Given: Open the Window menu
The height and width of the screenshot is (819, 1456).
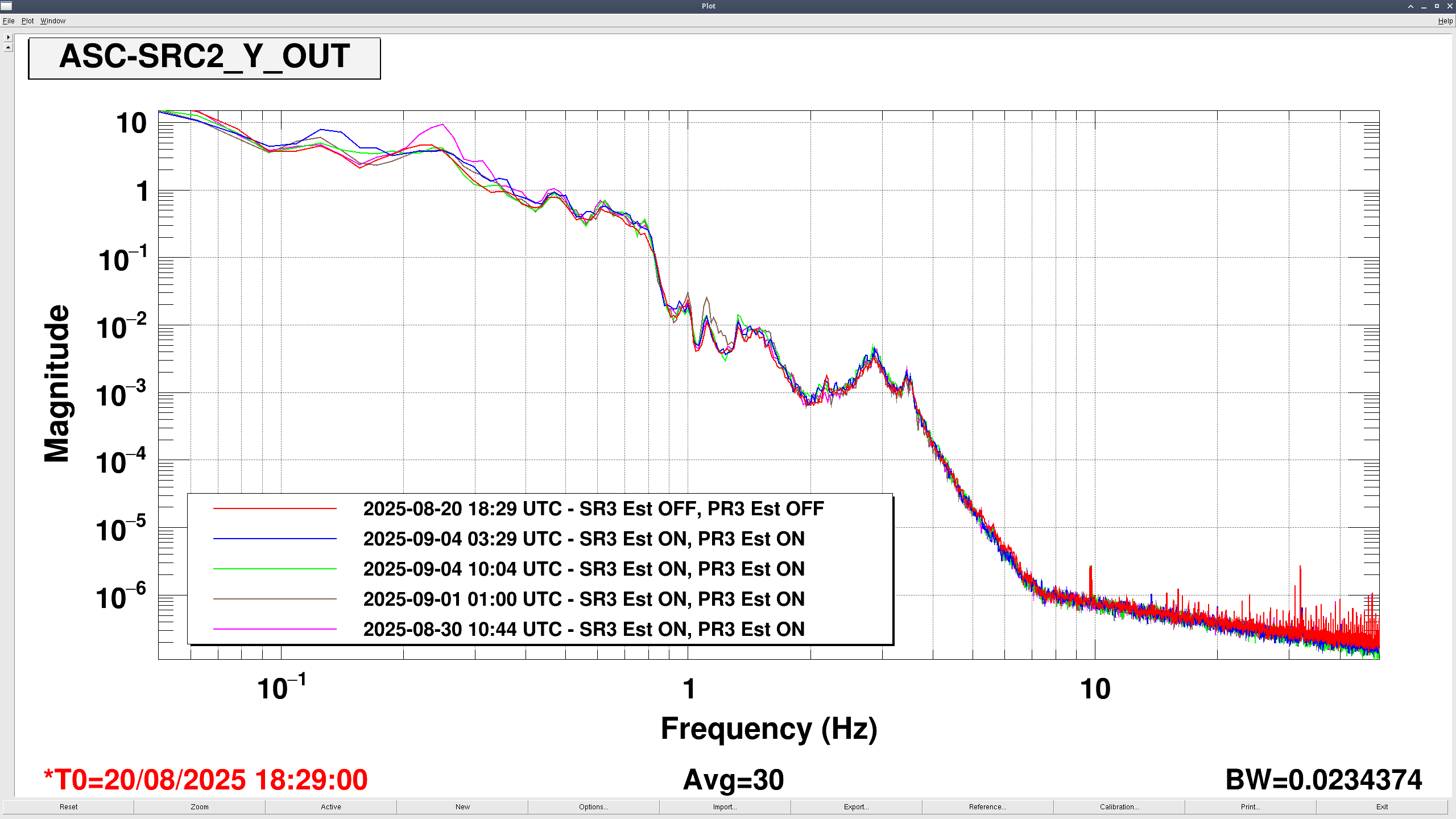Looking at the screenshot, I should (53, 21).
